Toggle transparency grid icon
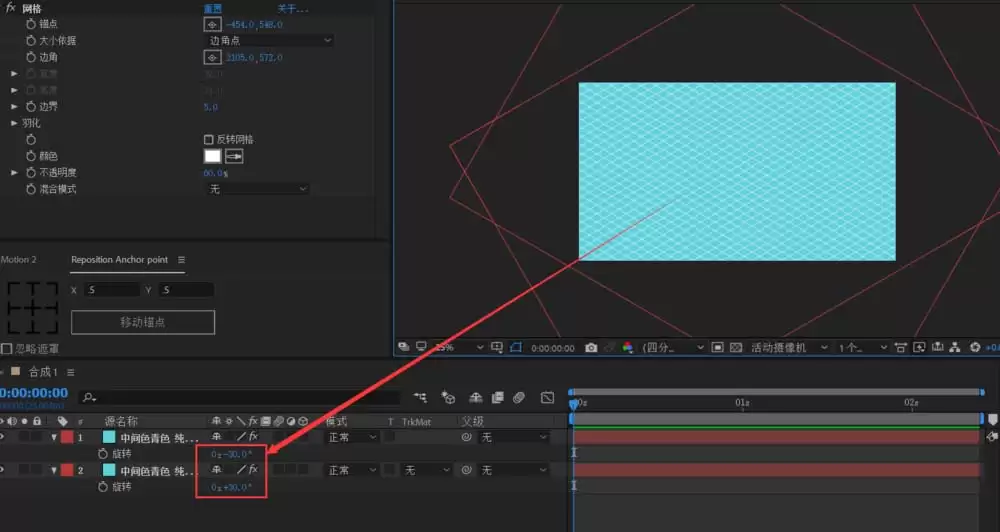Viewport: 1000px width, 532px height. point(736,348)
